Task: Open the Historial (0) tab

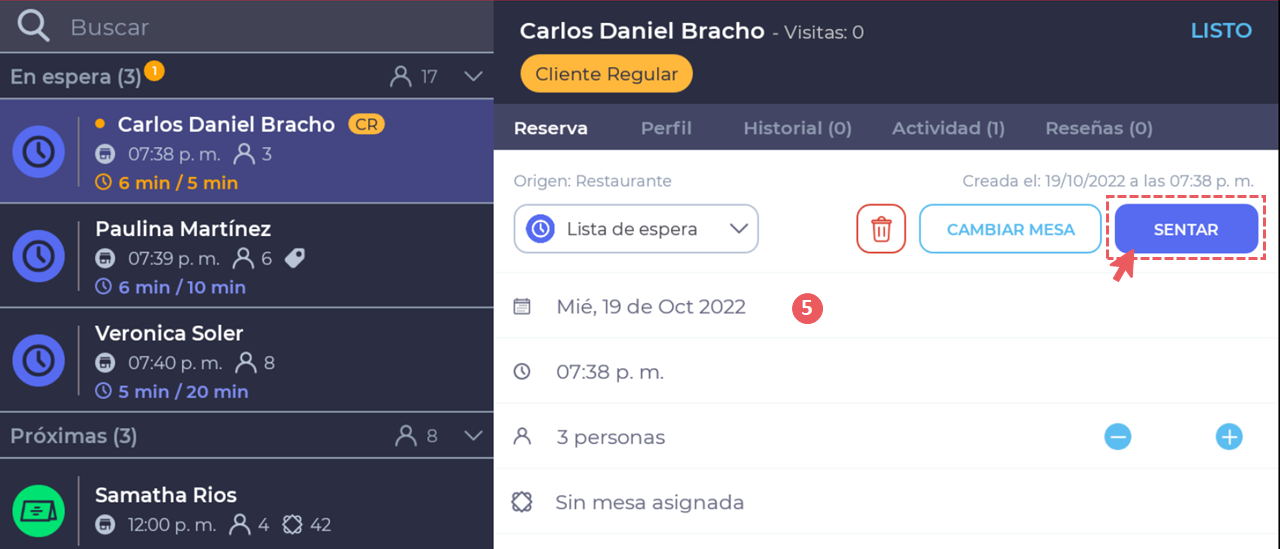Action: click(797, 128)
